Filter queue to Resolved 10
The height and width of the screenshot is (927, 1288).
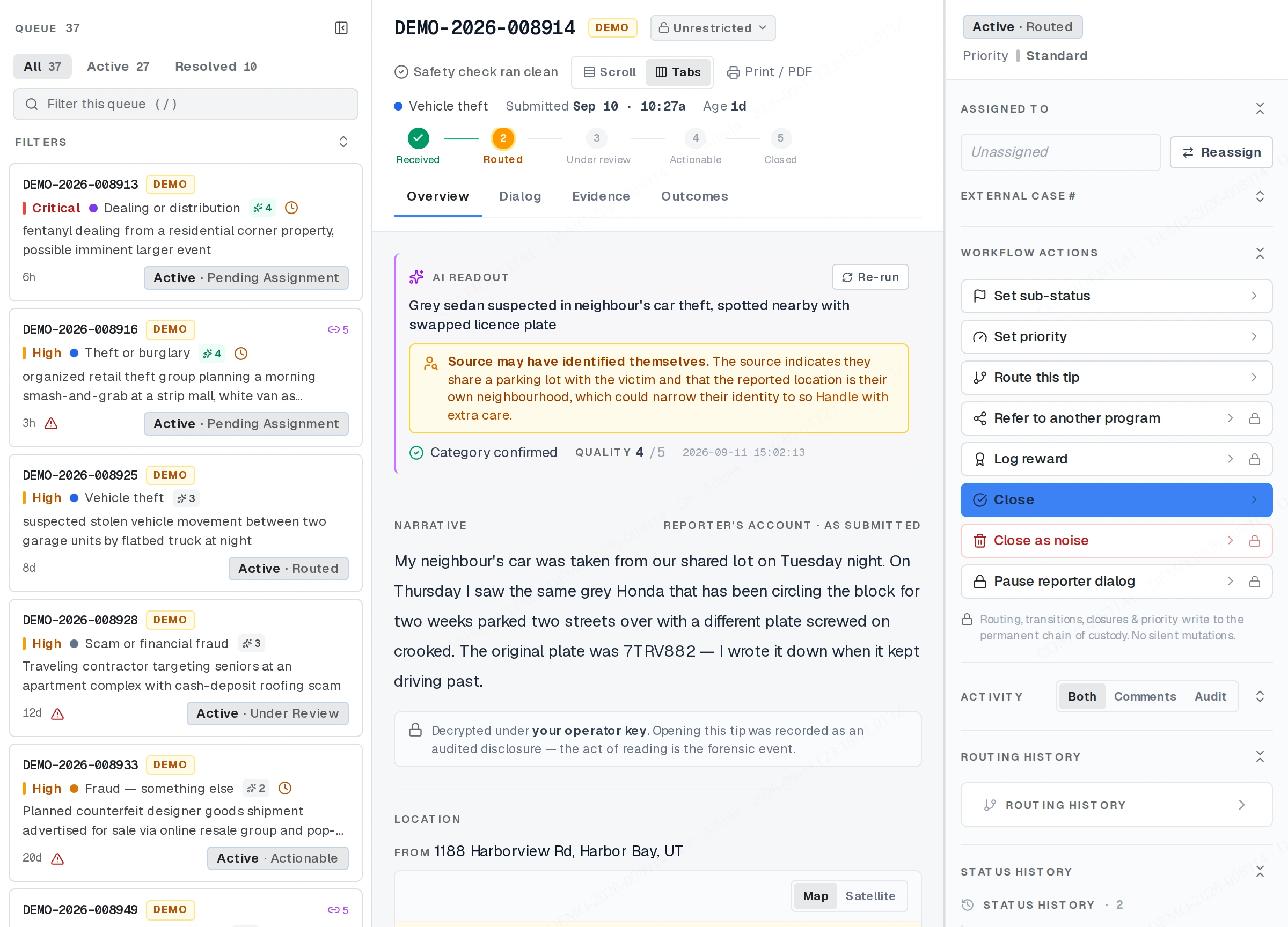click(216, 67)
